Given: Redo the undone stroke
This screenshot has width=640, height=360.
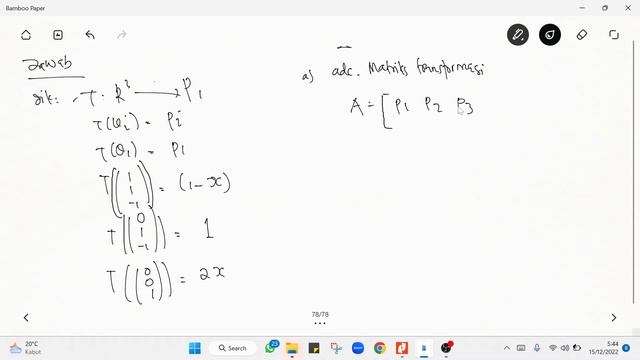Looking at the screenshot, I should click(122, 35).
